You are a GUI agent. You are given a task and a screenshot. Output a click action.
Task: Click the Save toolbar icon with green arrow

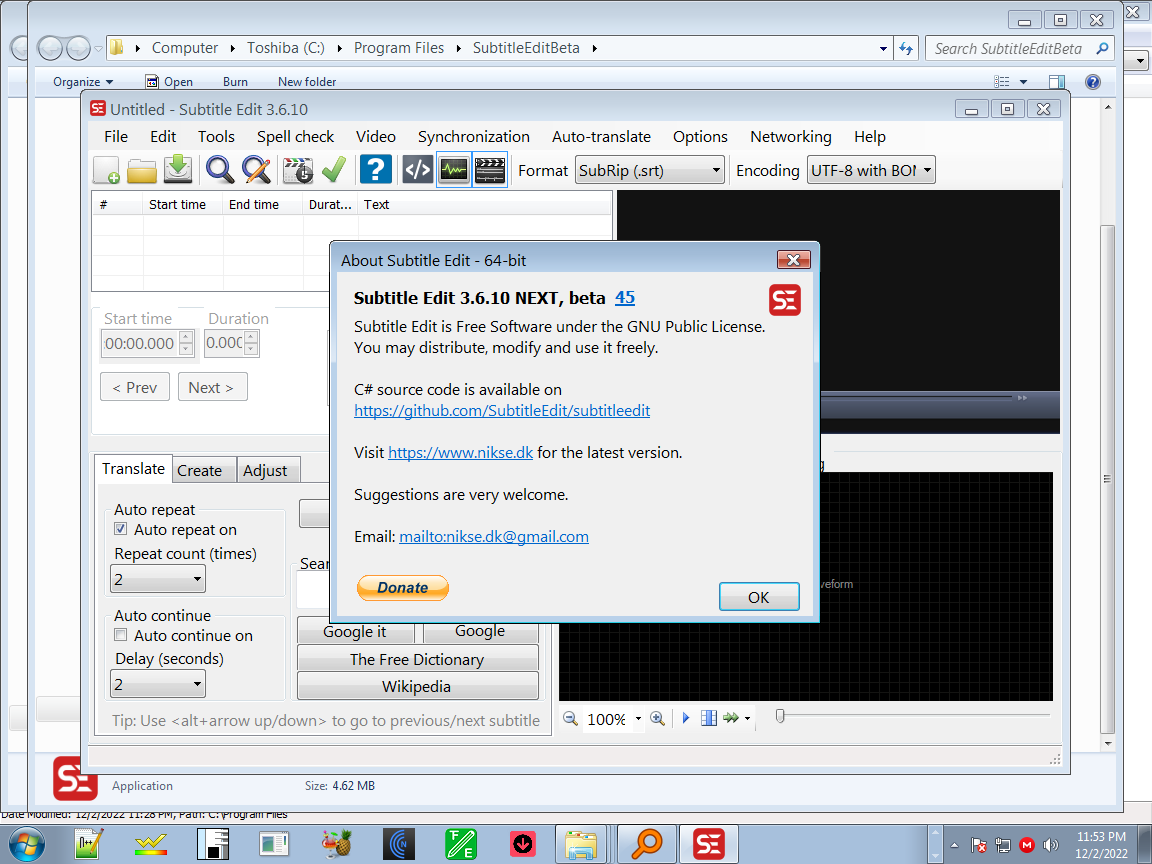coord(178,170)
